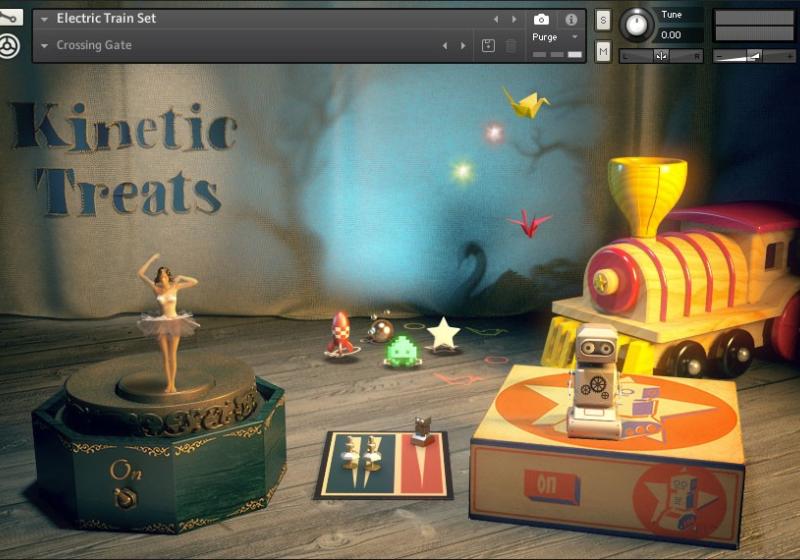This screenshot has height=560, width=800.
Task: Click the delete snapshot trash icon
Action: point(511,45)
